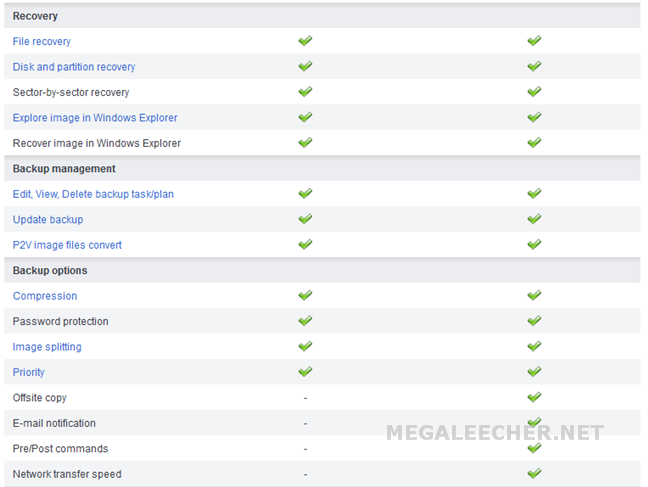Click the Backup management section header
648x487 pixels.
[322, 169]
